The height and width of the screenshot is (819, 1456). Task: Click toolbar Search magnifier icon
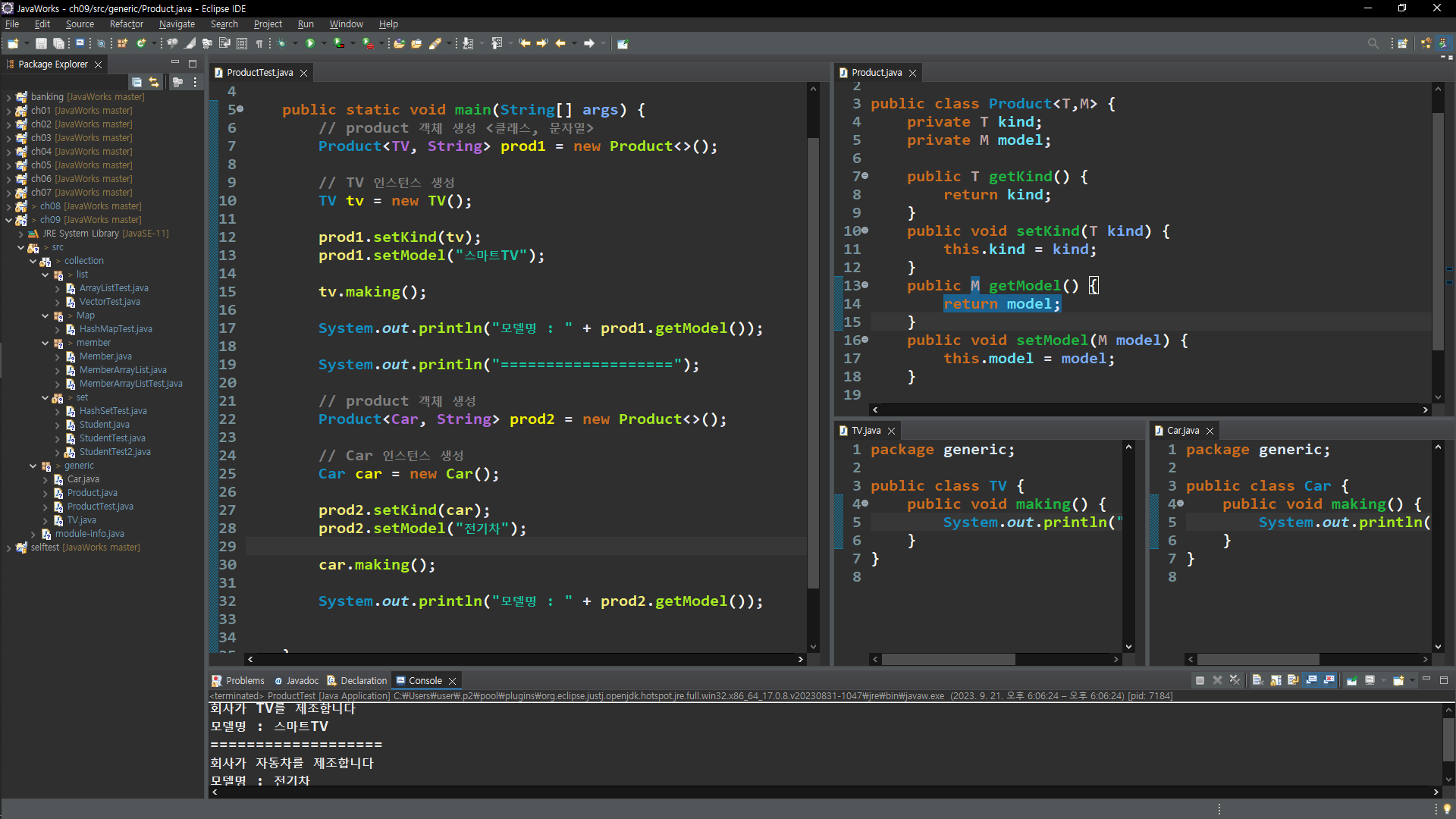1373,43
